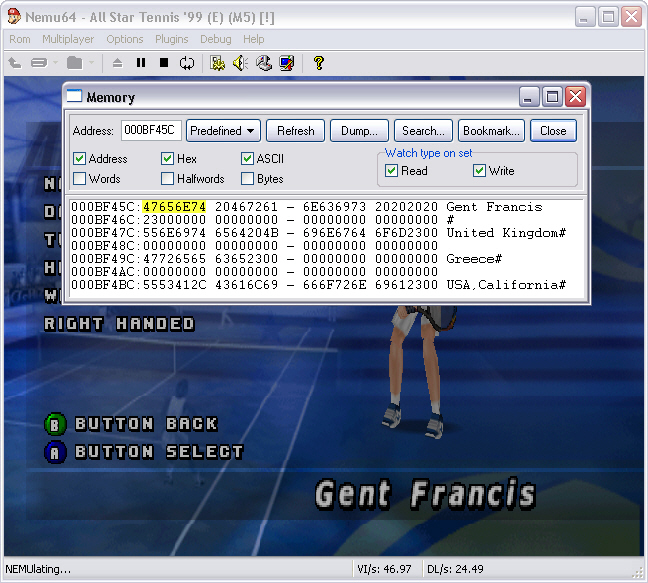Viewport: 648px width, 583px height.
Task: Open the dropdown arrow beside the cartridge icon
Action: 55,63
